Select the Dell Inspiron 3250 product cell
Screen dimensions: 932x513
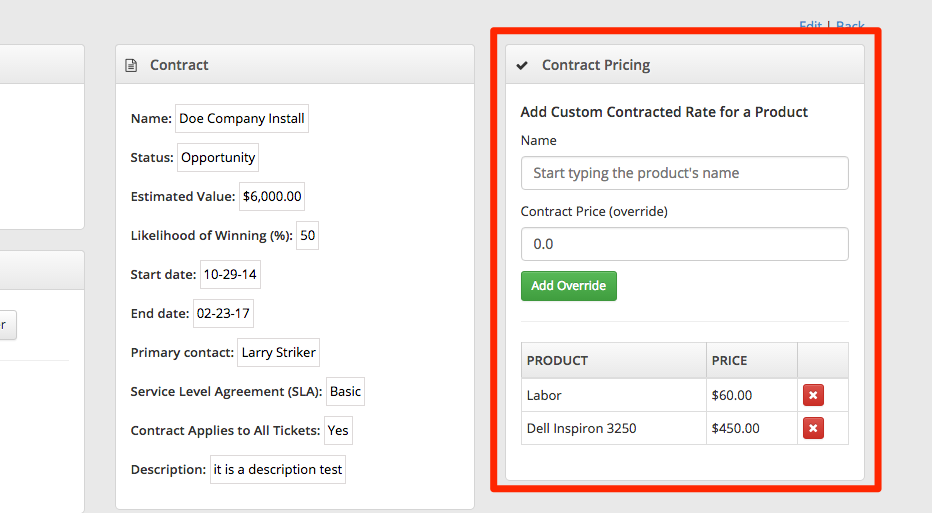pyautogui.click(x=581, y=428)
